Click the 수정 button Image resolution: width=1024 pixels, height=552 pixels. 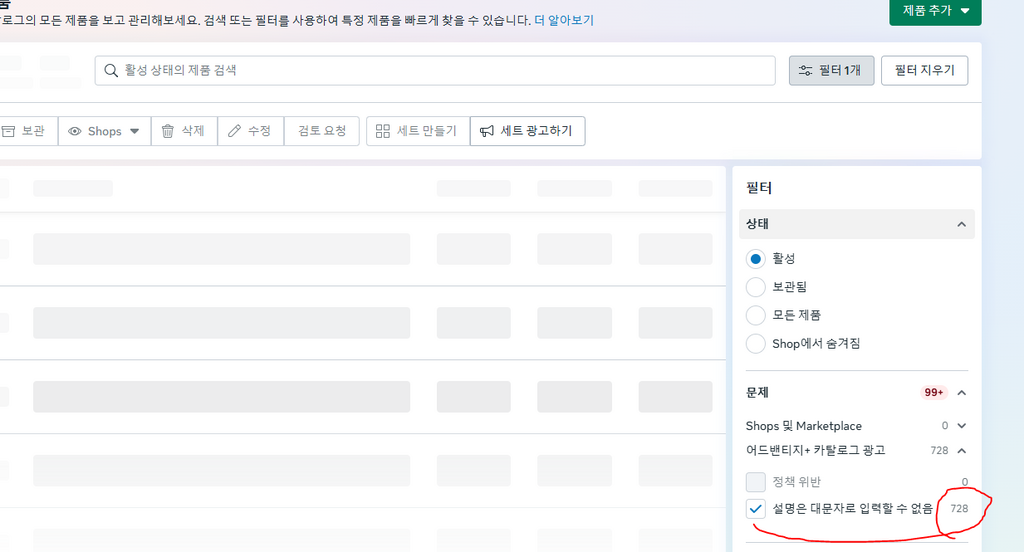click(x=251, y=131)
